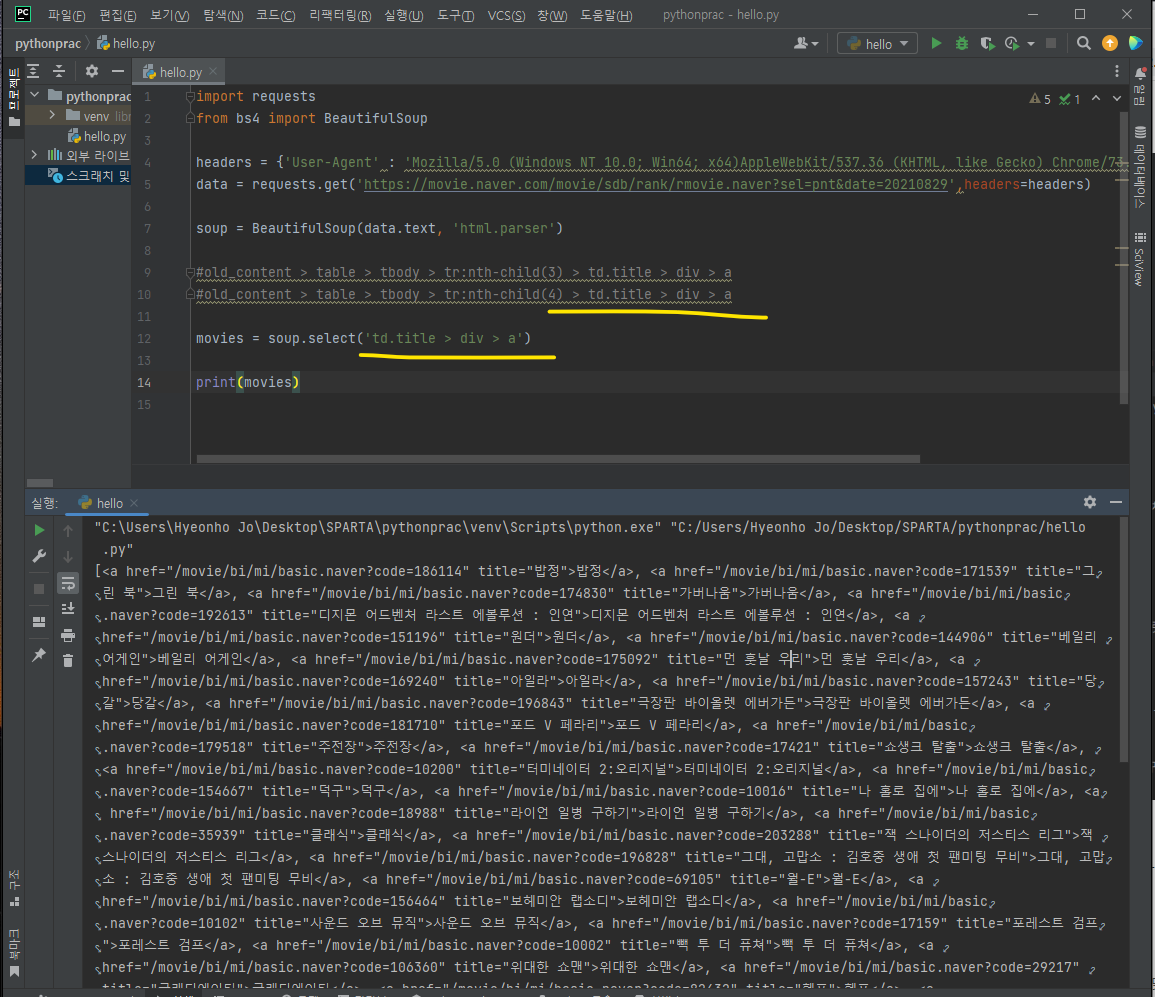Image resolution: width=1155 pixels, height=997 pixels.
Task: Click editor vertical scrollbar
Action: pos(1123,257)
